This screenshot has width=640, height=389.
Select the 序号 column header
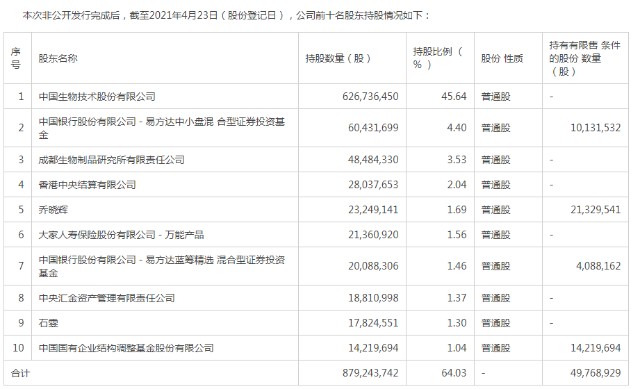pyautogui.click(x=16, y=58)
